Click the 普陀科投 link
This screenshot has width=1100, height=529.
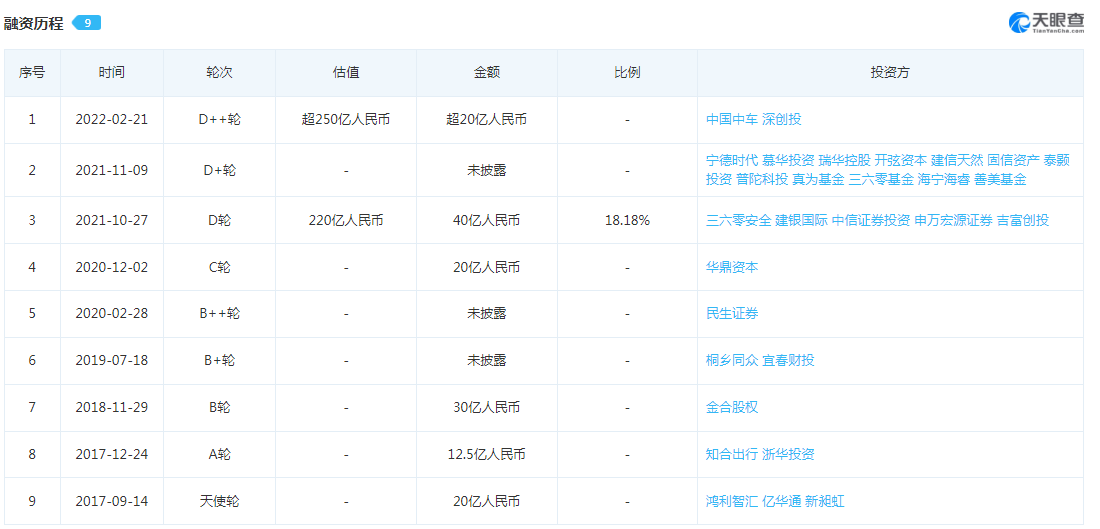[762, 180]
